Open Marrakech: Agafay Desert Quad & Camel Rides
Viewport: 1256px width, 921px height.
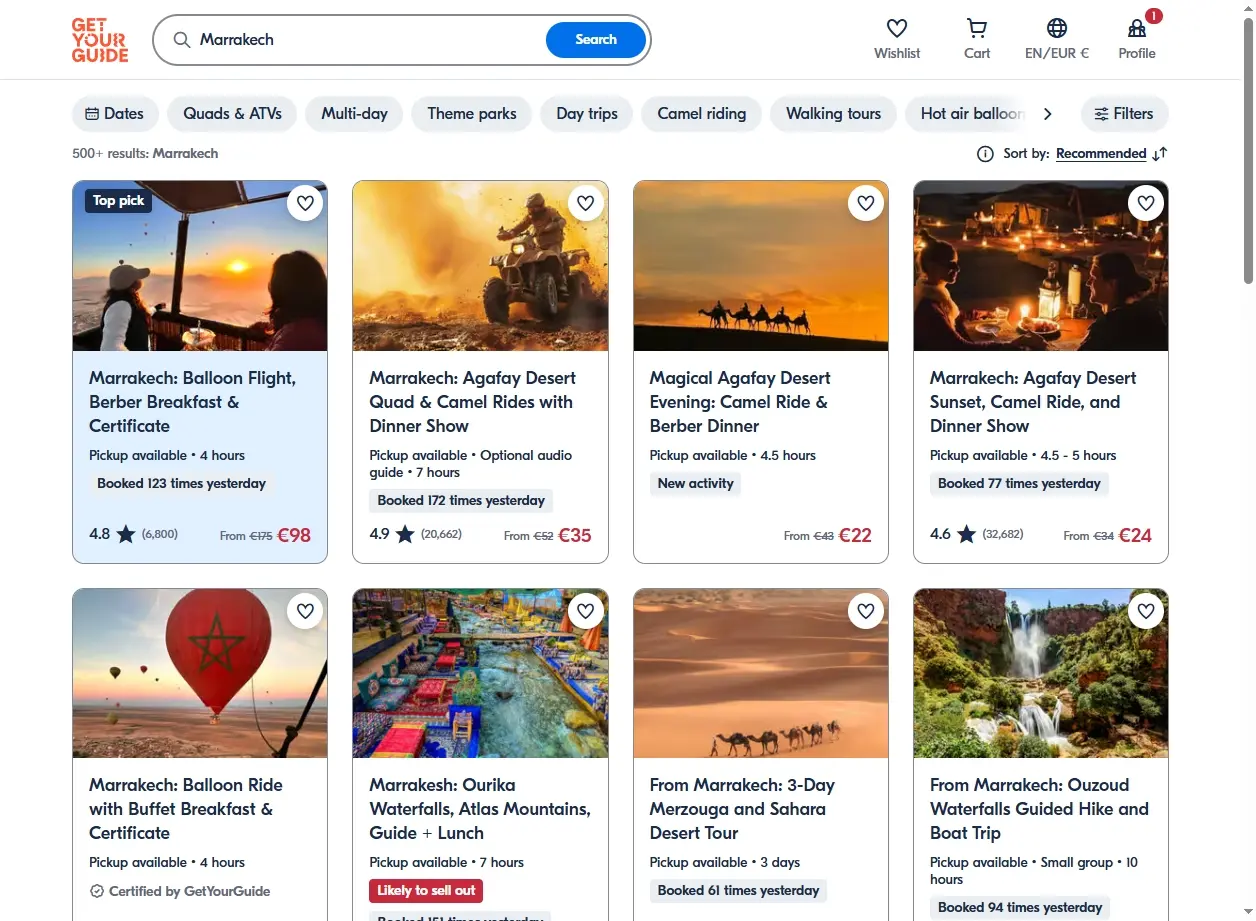tap(472, 402)
